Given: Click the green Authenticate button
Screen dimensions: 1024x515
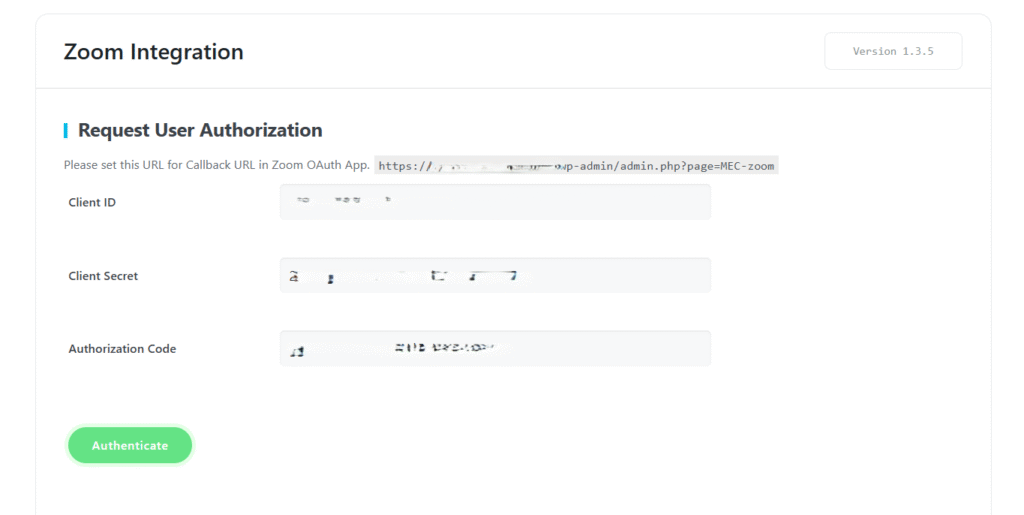Looking at the screenshot, I should click(x=130, y=445).
